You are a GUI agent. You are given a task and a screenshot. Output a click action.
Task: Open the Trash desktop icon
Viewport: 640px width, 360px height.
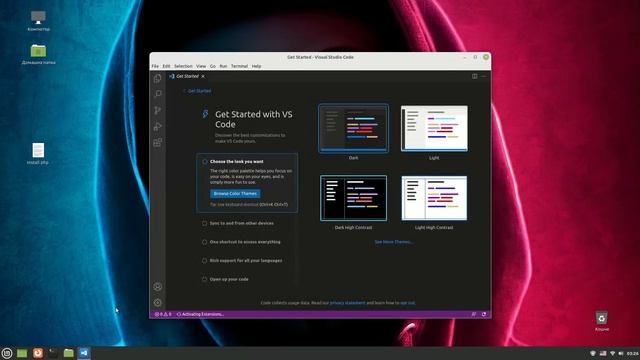click(602, 321)
